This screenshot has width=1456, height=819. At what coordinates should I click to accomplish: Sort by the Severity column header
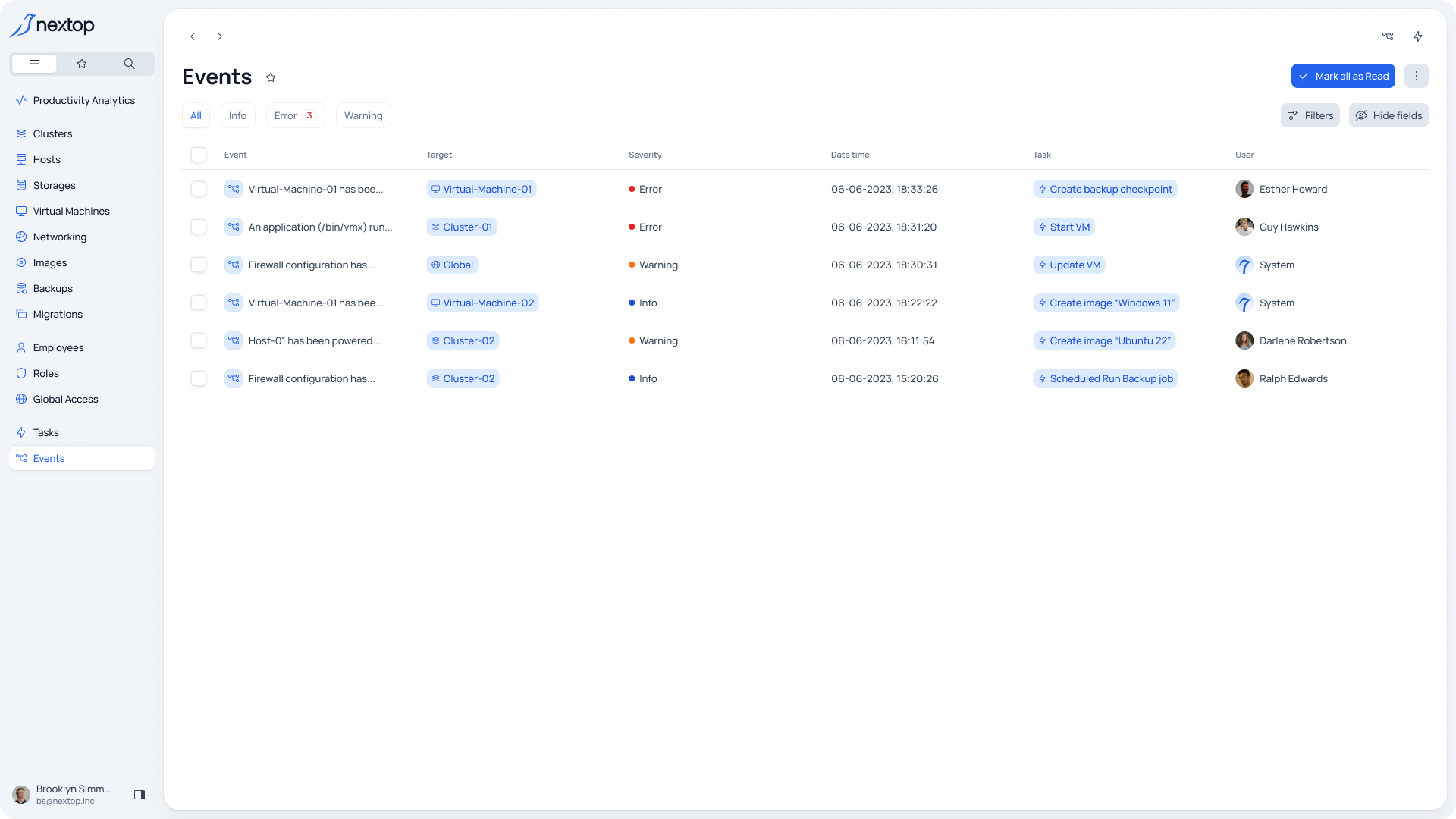pyautogui.click(x=645, y=155)
